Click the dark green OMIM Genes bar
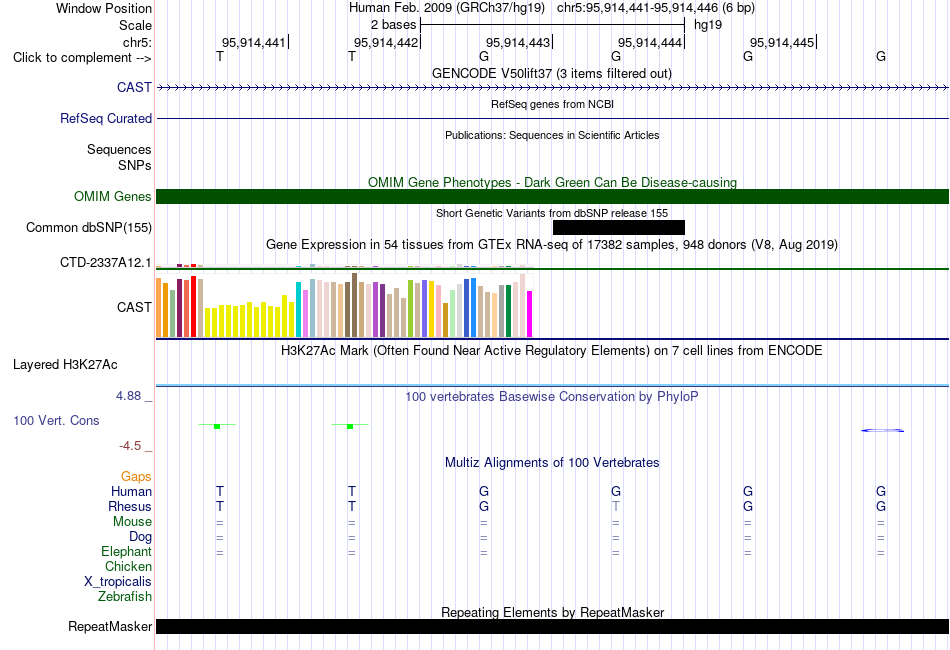The height and width of the screenshot is (650, 950). (552, 196)
